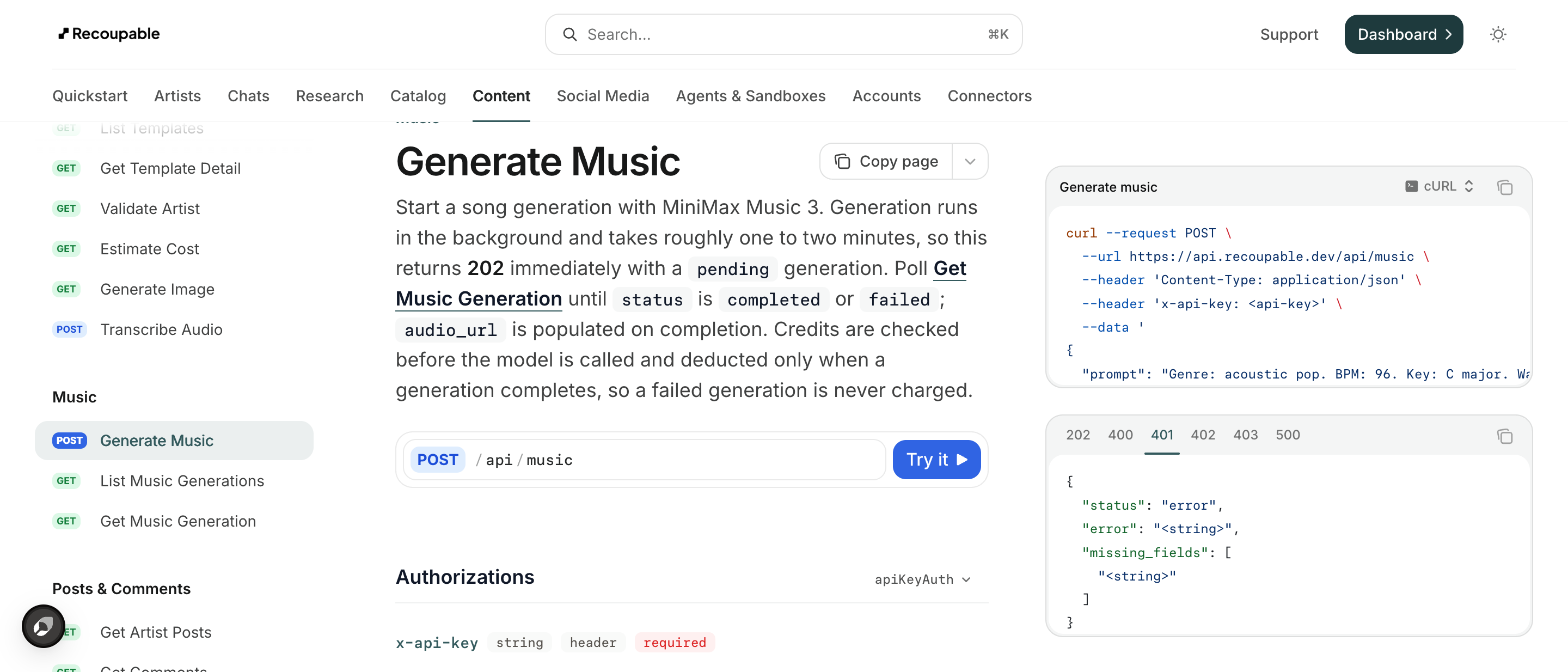This screenshot has width=1568, height=672.
Task: Copy the Generate music cURL code
Action: pyautogui.click(x=1505, y=187)
